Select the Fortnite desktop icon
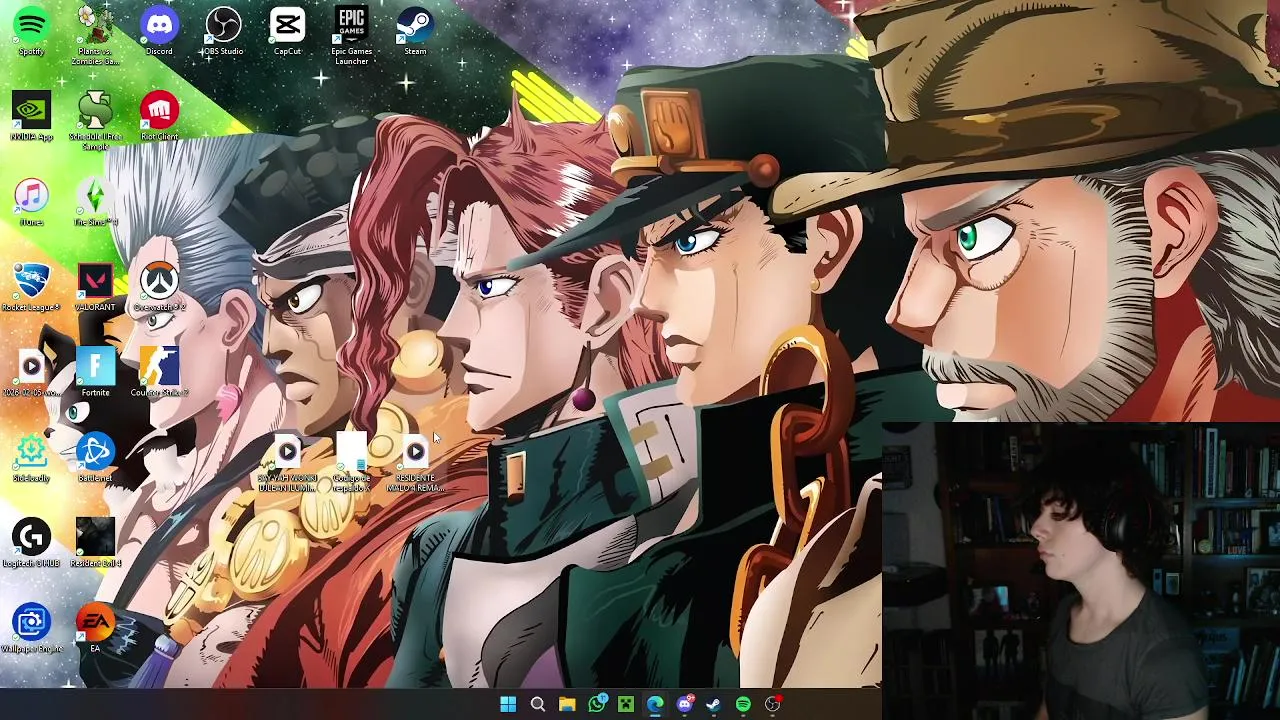This screenshot has width=1280, height=720. coord(95,373)
